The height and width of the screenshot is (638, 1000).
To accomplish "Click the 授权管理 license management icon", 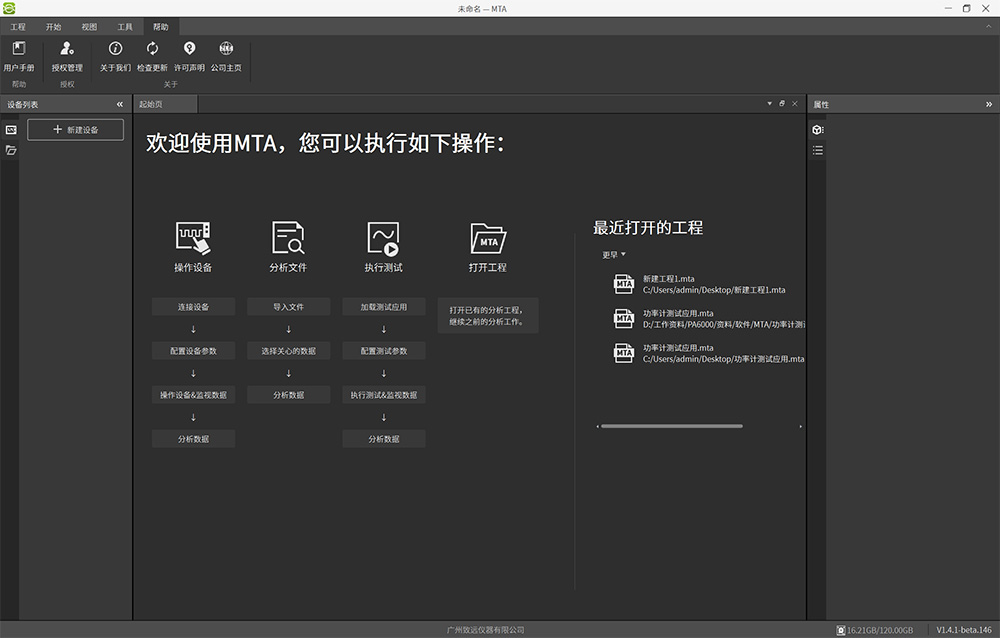I will pos(67,49).
